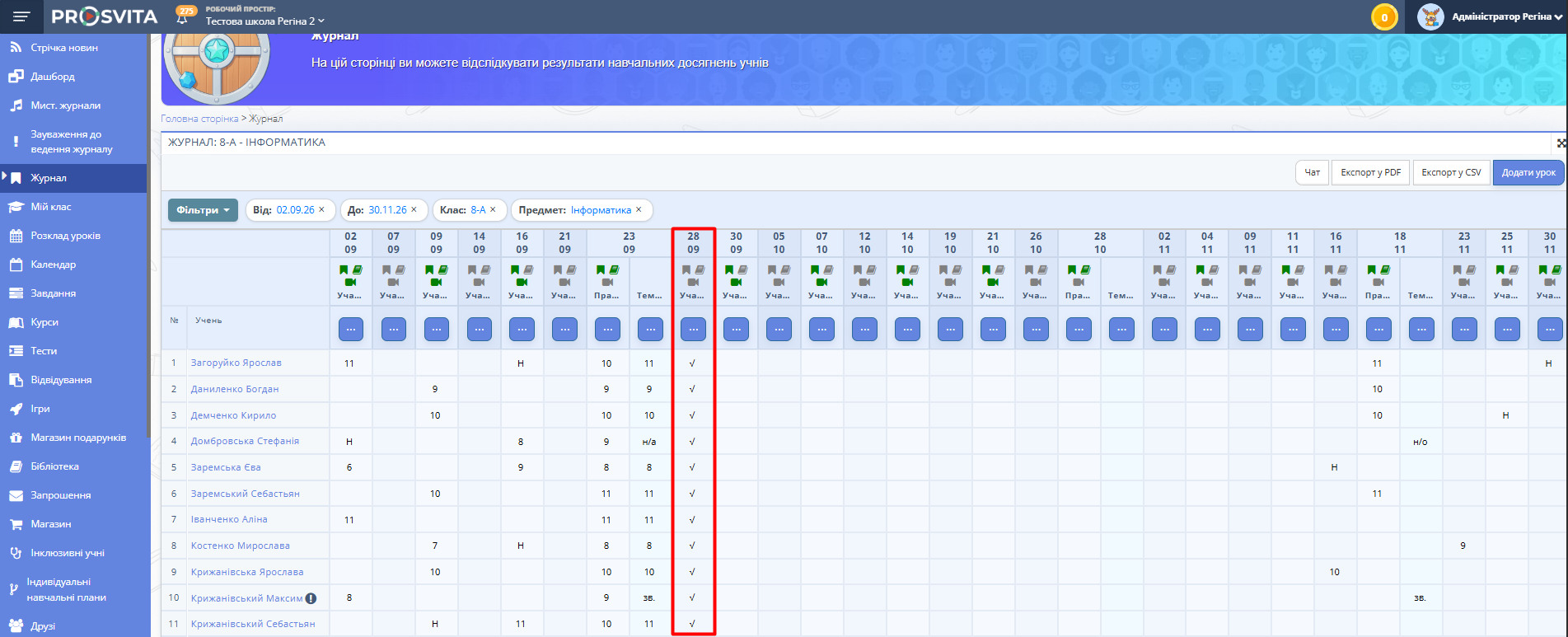1568x637 pixels.
Task: Click the Чат button
Action: click(x=1312, y=172)
